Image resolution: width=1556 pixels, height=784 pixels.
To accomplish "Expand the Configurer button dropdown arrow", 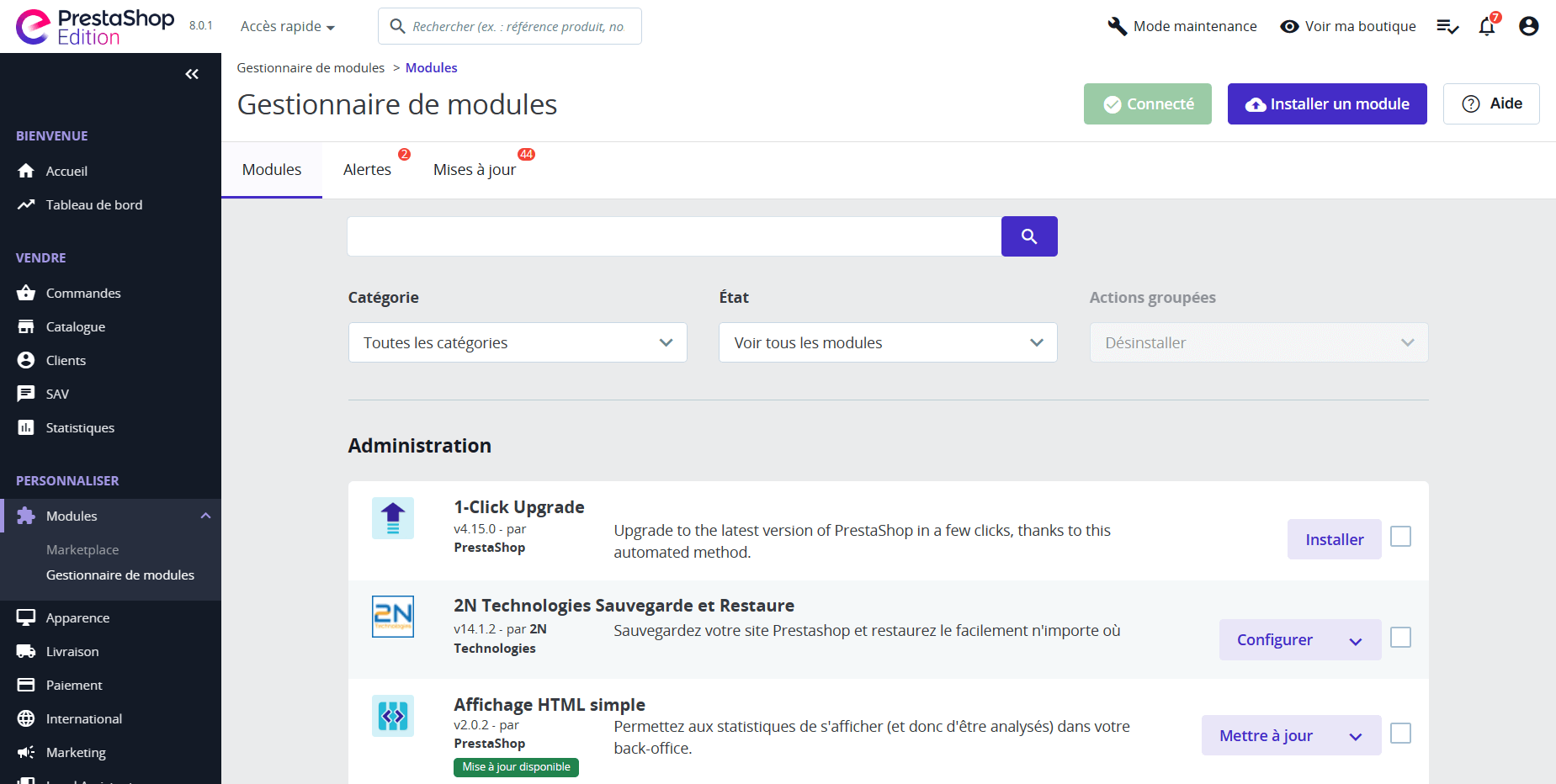I will [x=1356, y=641].
